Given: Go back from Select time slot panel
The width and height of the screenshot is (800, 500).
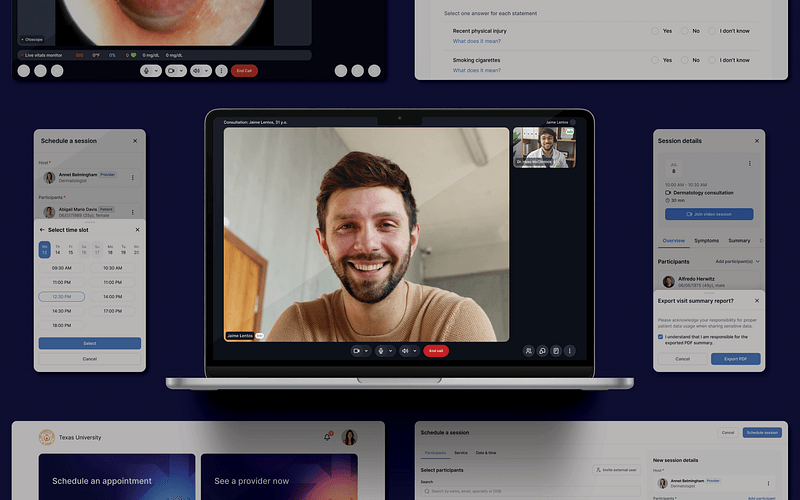Looking at the screenshot, I should 42,229.
